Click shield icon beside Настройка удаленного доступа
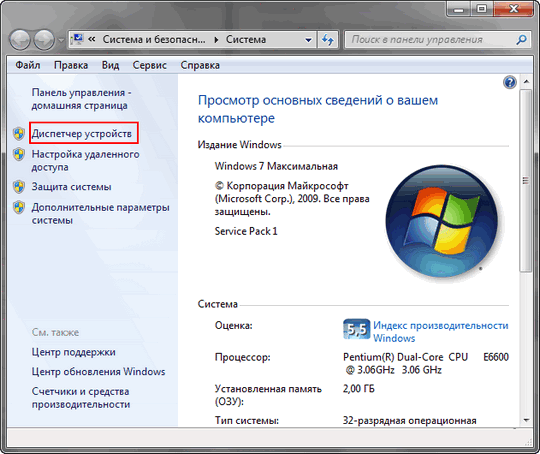Image resolution: width=540 pixels, height=454 pixels. pos(19,154)
